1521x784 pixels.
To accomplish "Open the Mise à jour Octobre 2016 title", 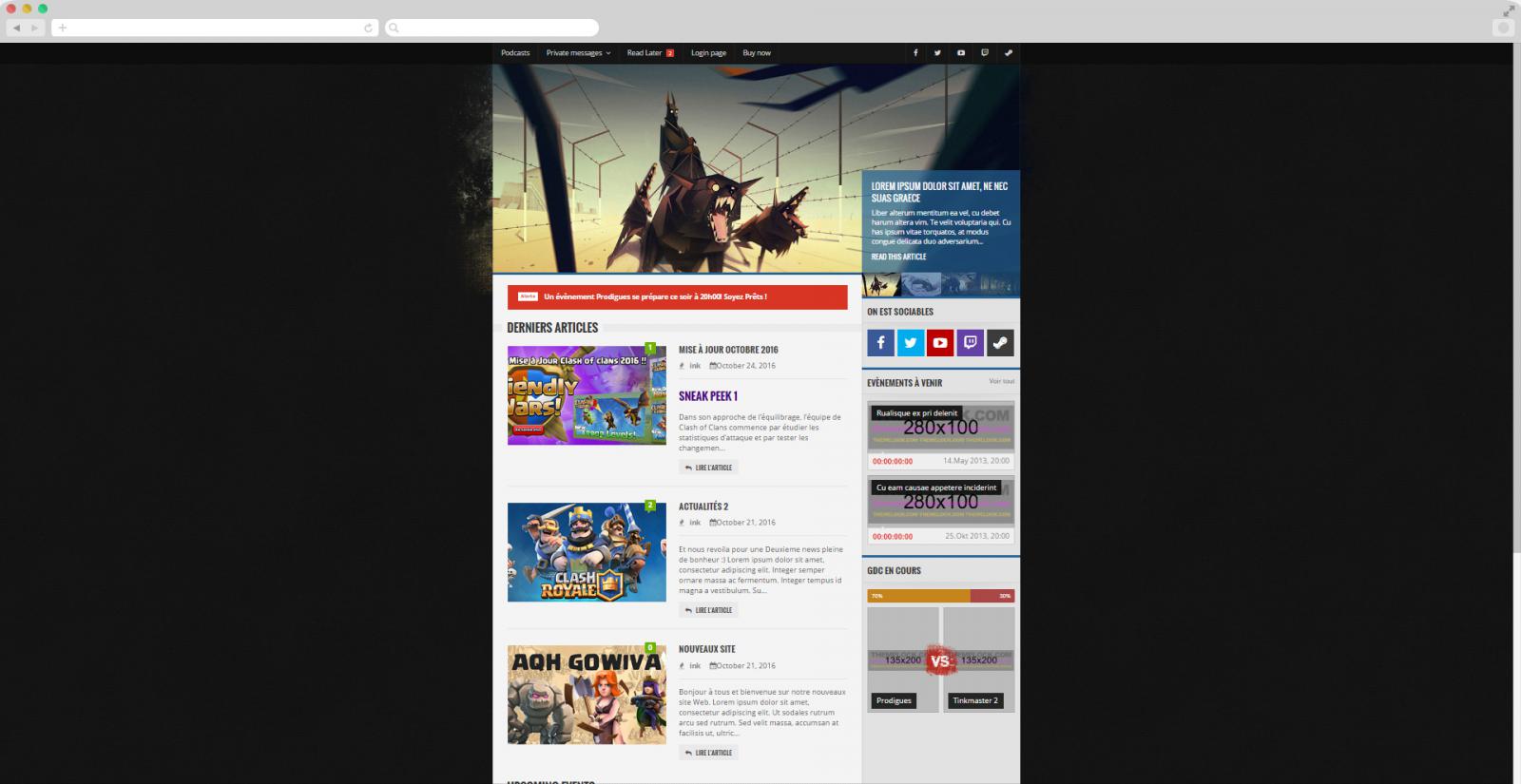I will (728, 350).
